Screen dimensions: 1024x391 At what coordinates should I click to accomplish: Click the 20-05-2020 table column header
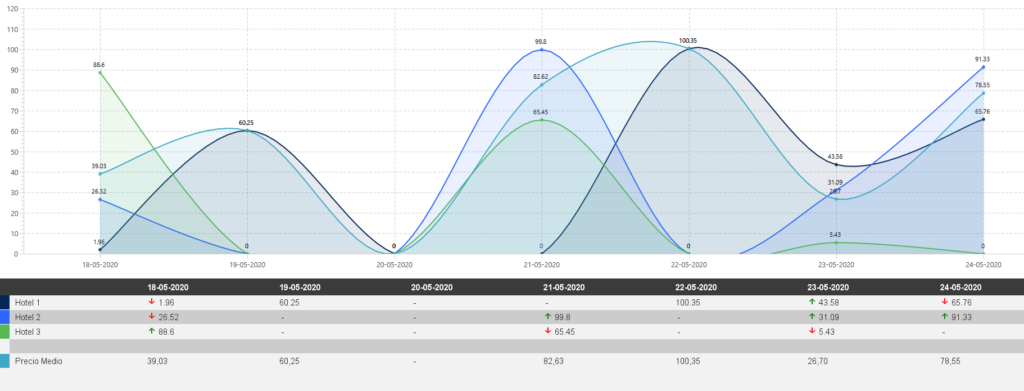pos(432,288)
